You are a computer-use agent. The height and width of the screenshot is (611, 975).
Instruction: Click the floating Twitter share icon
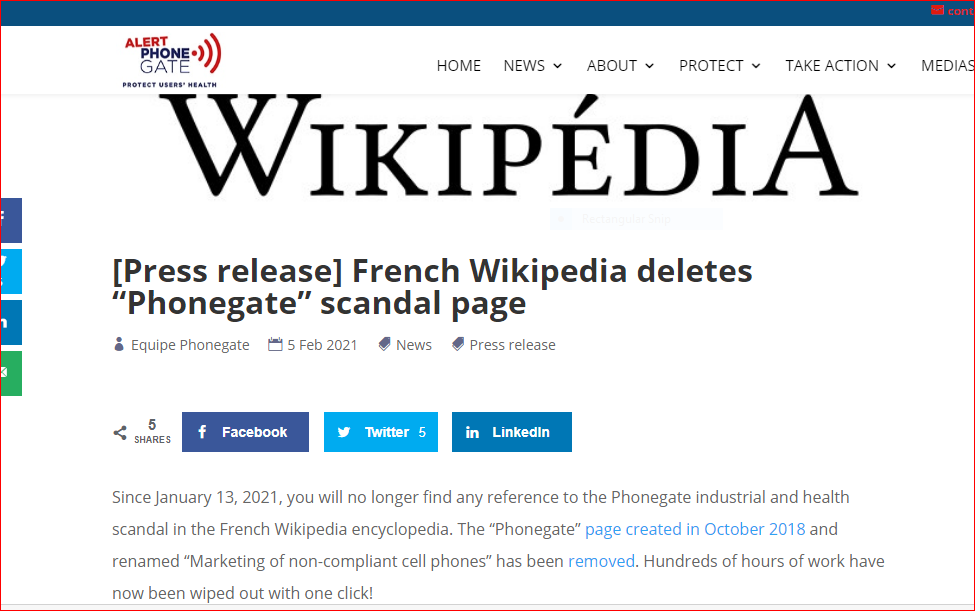click(10, 271)
